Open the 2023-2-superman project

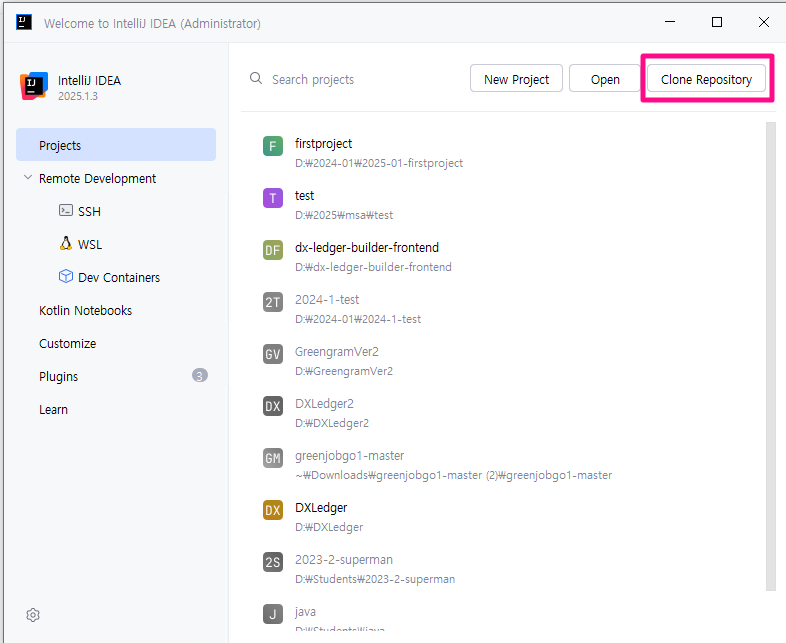344,559
